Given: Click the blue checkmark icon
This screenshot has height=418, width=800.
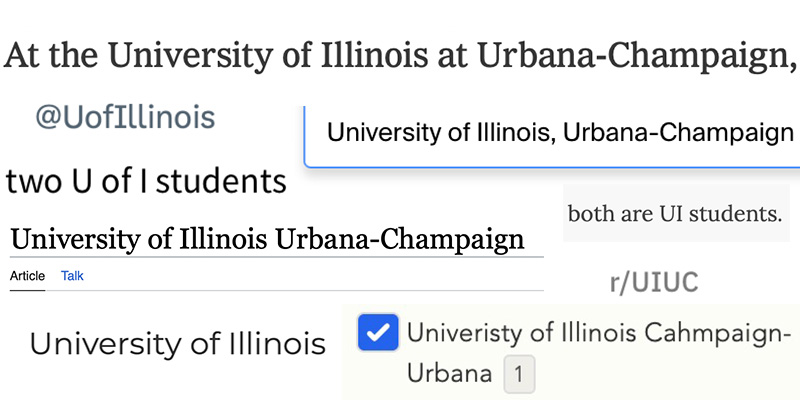Looking at the screenshot, I should (378, 332).
